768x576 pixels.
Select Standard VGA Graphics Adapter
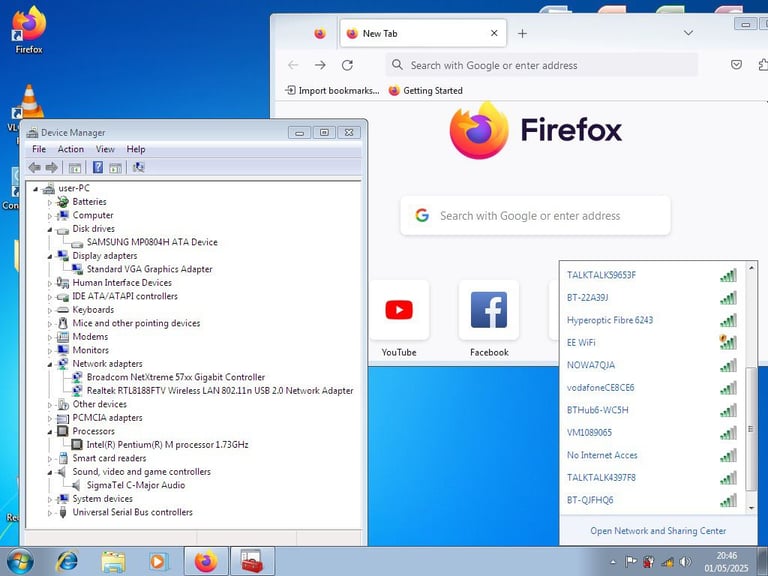pyautogui.click(x=149, y=269)
